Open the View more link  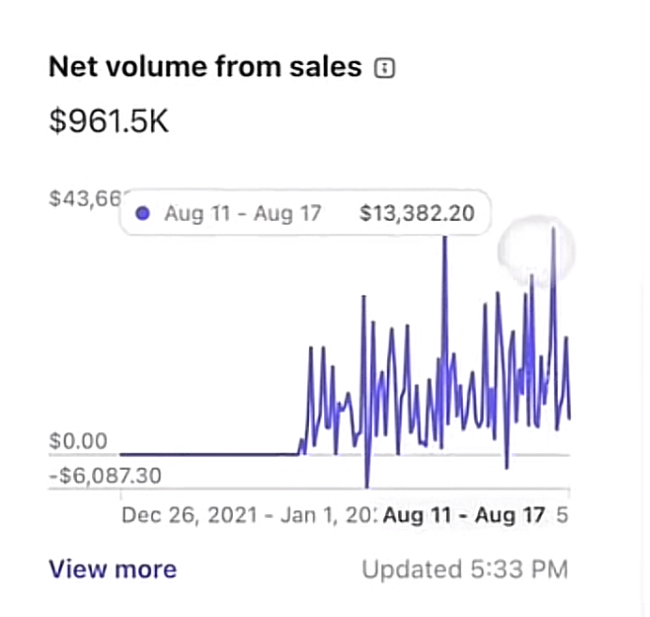[x=112, y=569]
